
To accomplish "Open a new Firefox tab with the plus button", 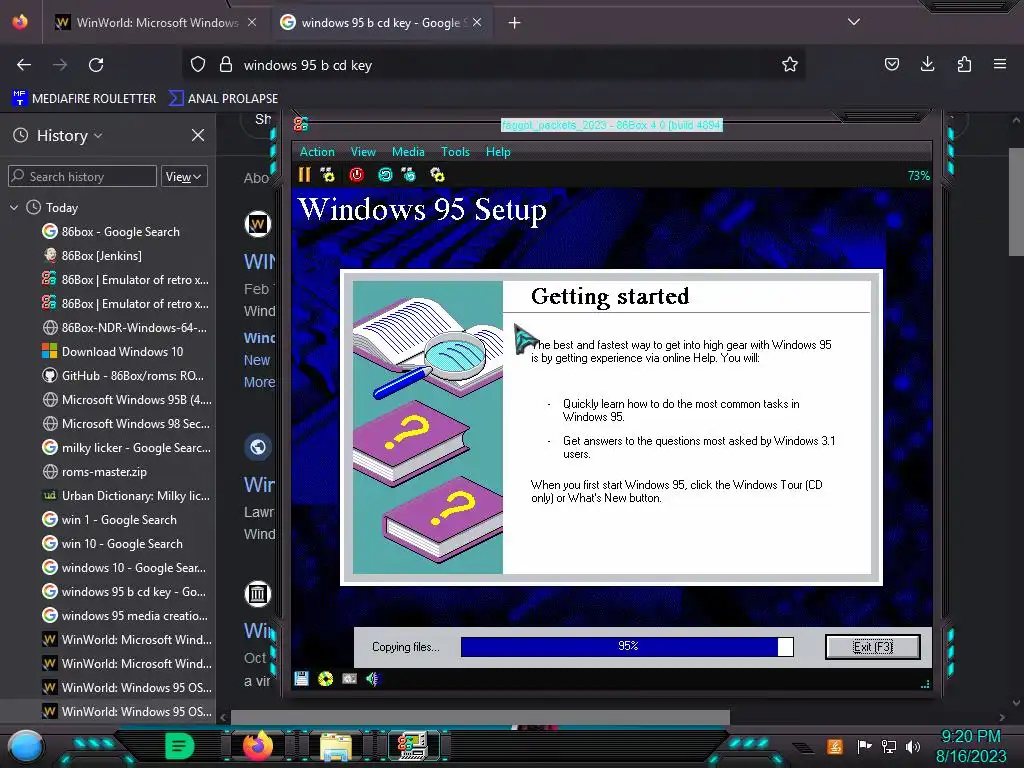I will click(x=515, y=23).
